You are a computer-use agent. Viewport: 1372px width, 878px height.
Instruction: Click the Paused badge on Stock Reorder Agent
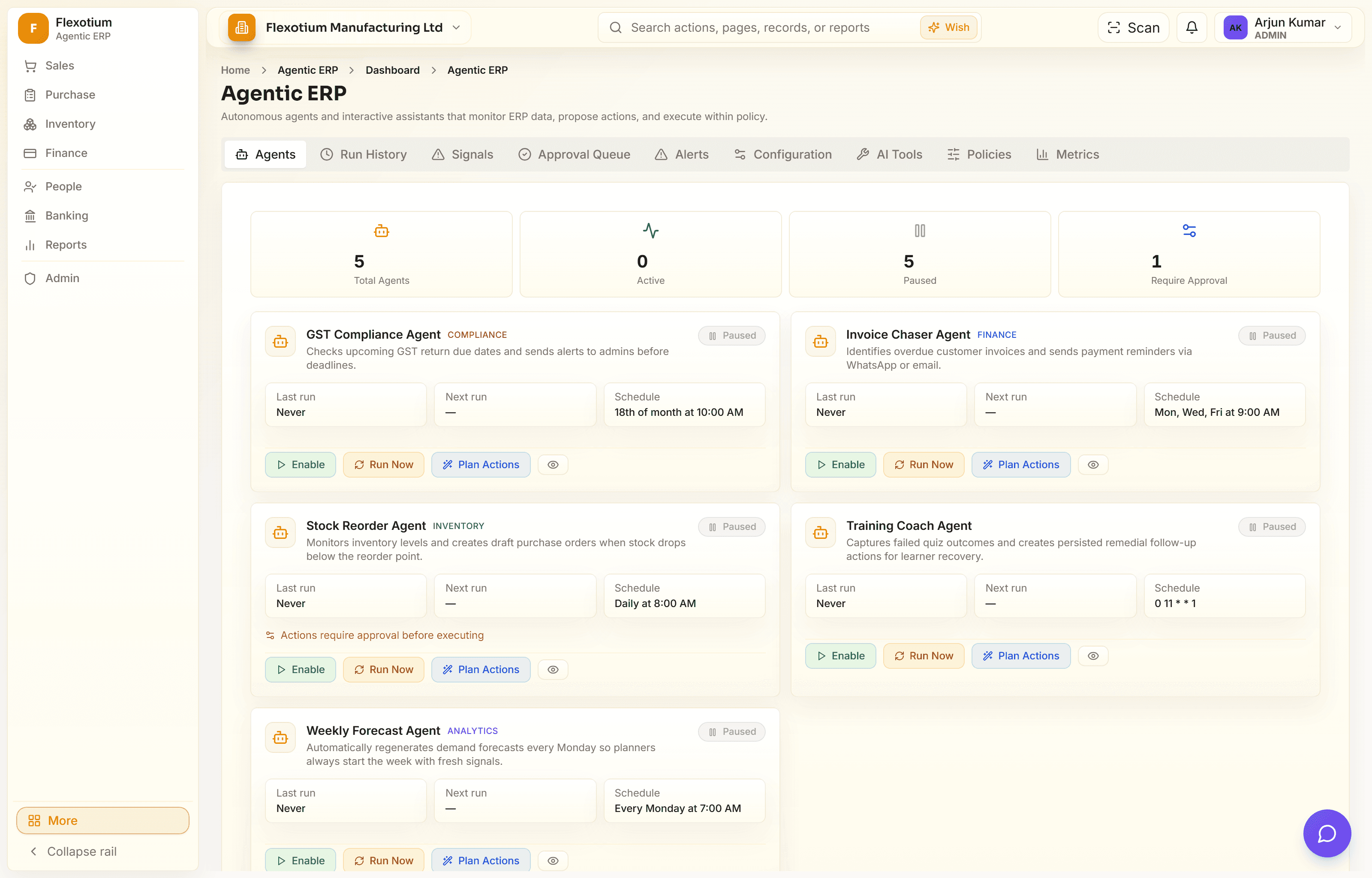coord(731,527)
